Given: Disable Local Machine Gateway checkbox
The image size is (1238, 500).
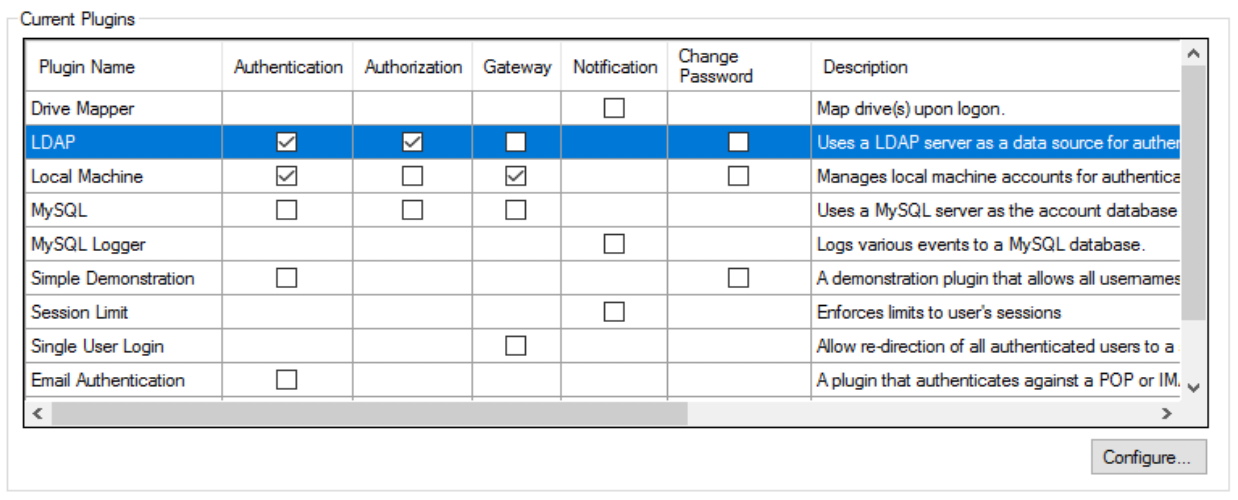Looking at the screenshot, I should coord(516,177).
